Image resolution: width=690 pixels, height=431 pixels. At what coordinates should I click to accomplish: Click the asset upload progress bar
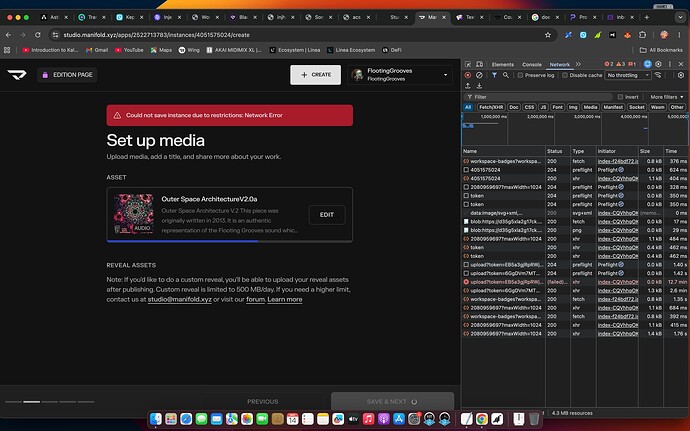point(229,241)
